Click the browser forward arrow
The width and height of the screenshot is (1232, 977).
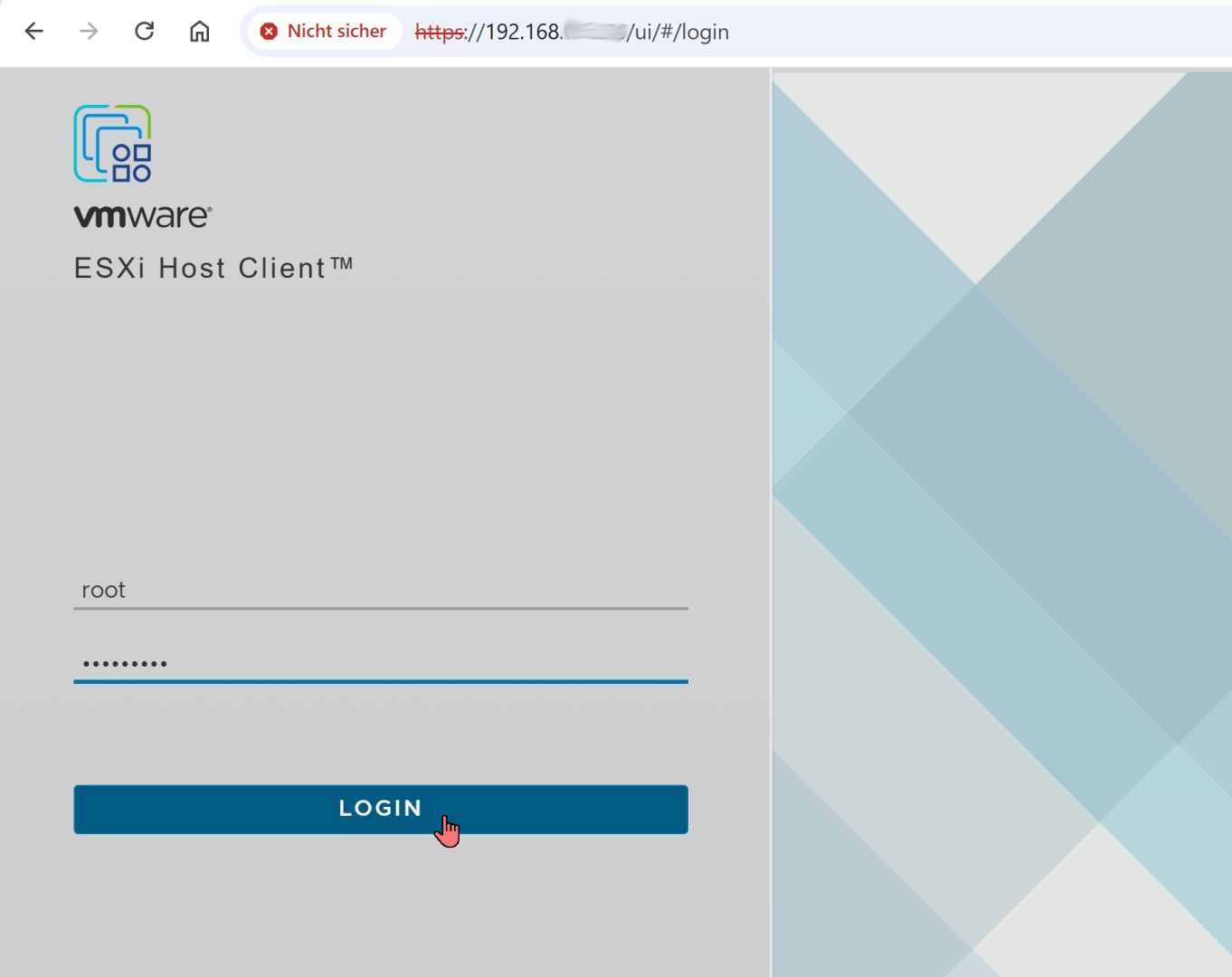click(89, 32)
